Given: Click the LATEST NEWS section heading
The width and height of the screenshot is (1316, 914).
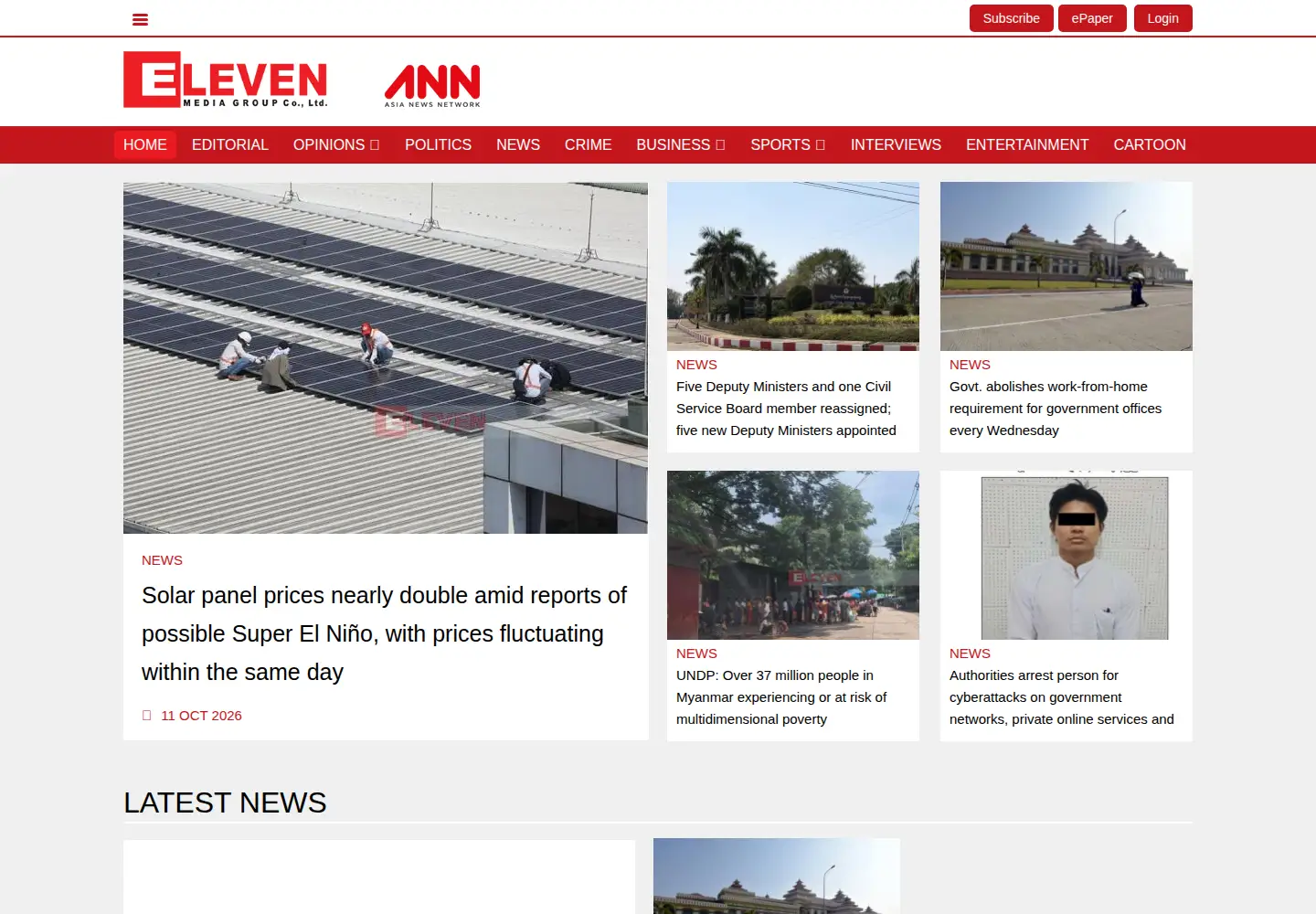Looking at the screenshot, I should (225, 802).
